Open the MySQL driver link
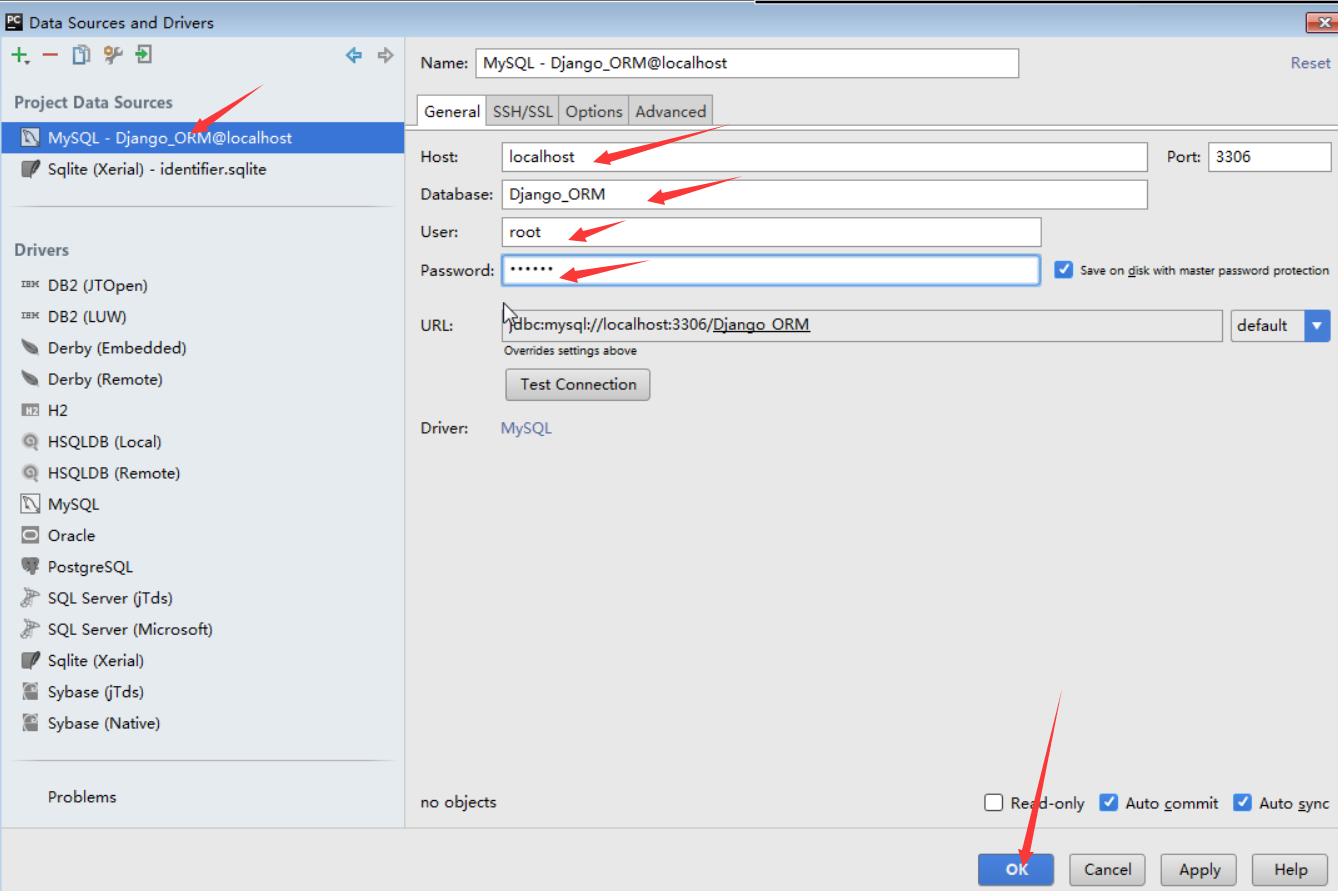This screenshot has height=891, width=1338. [526, 428]
